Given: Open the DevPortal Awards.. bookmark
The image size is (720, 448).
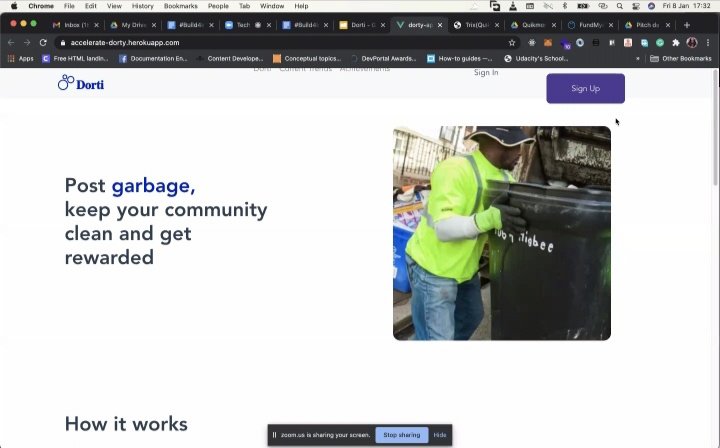Looking at the screenshot, I should (x=383, y=59).
